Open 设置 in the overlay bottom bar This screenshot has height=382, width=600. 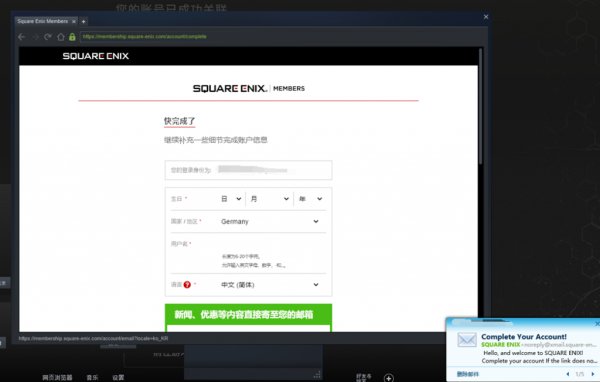click(x=118, y=377)
